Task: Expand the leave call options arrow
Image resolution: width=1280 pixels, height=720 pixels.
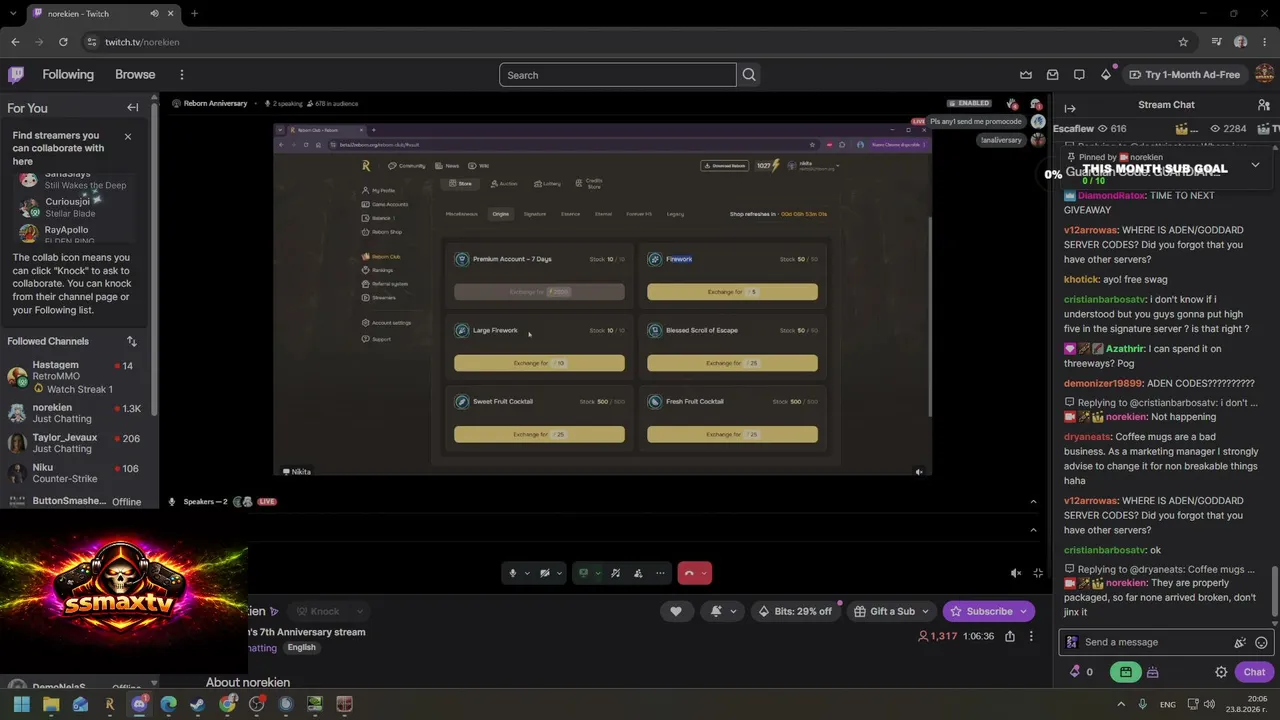Action: pos(705,573)
